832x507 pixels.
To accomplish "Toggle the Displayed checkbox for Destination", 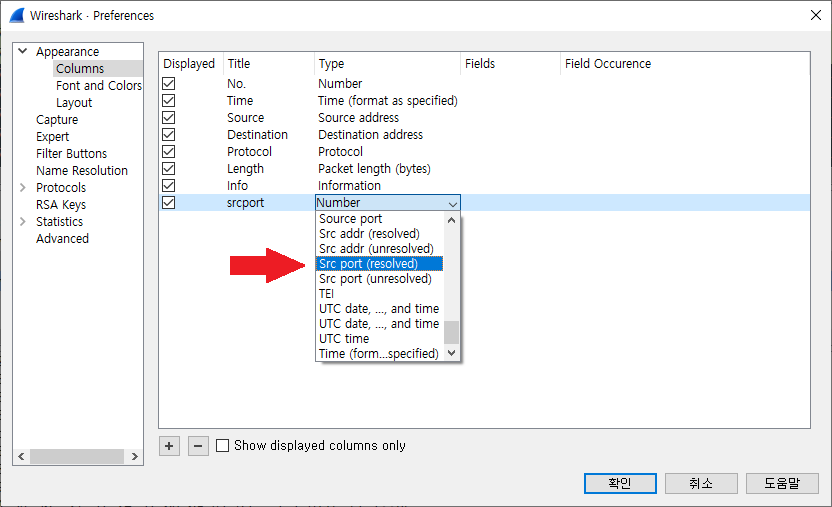I will pyautogui.click(x=169, y=134).
